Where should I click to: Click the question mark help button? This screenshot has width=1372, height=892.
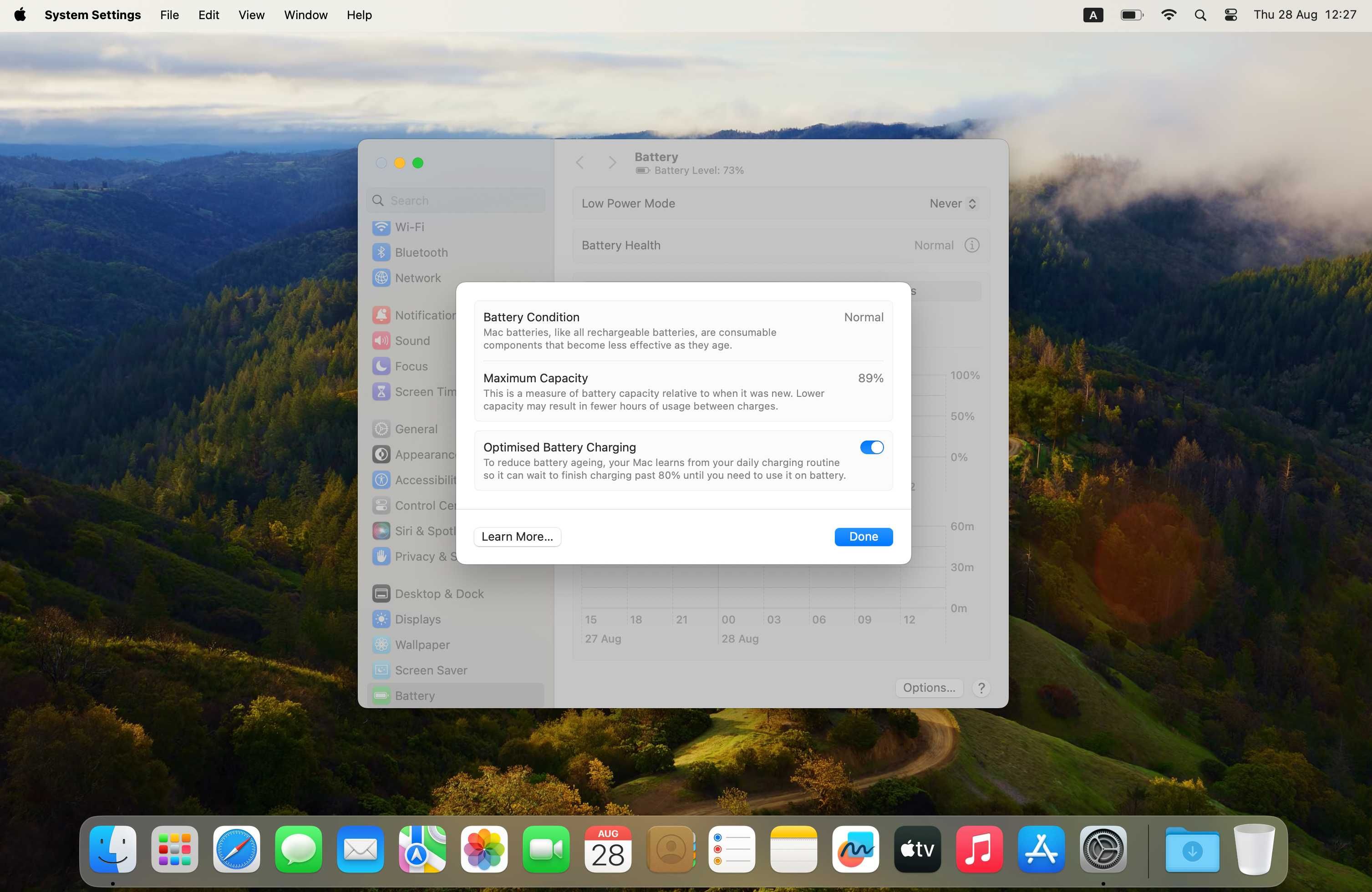(x=981, y=688)
